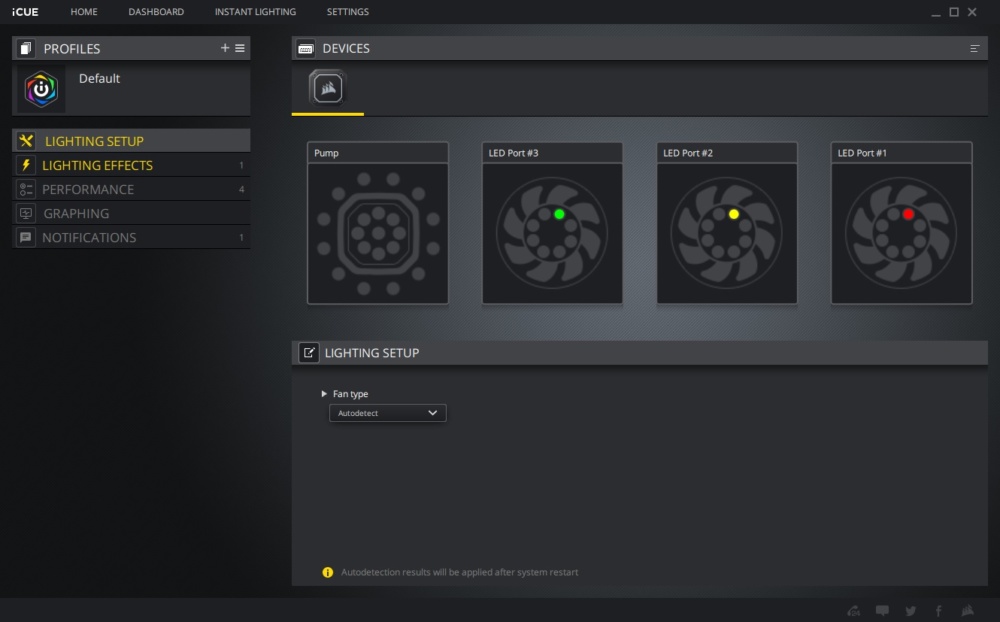Open NOTIFICATIONS section

131,237
